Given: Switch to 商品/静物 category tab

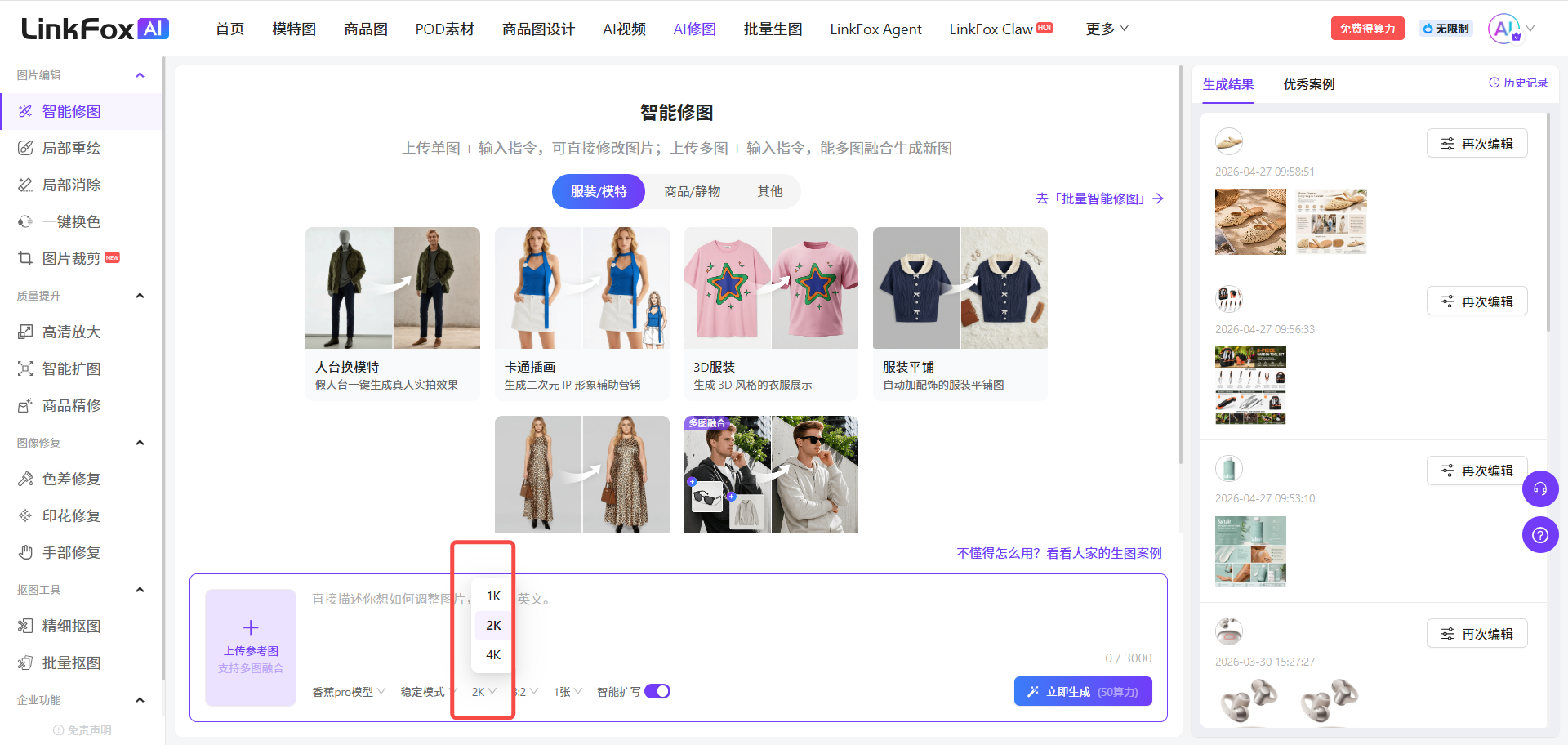Looking at the screenshot, I should tap(692, 191).
